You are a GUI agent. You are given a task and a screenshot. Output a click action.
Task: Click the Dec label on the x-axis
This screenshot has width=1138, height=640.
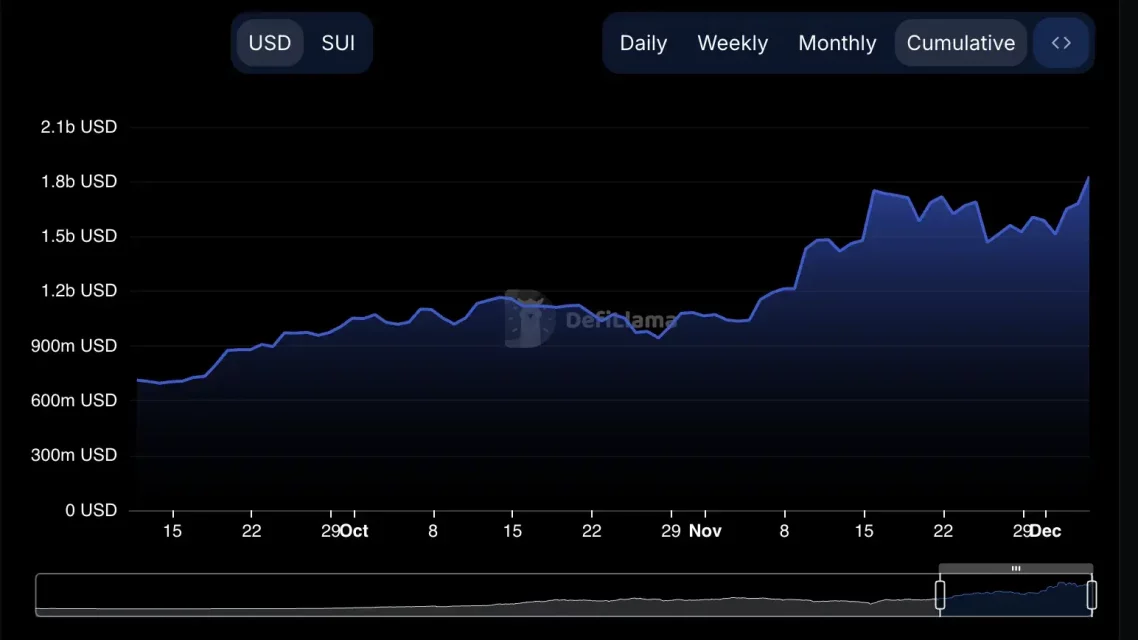1046,531
